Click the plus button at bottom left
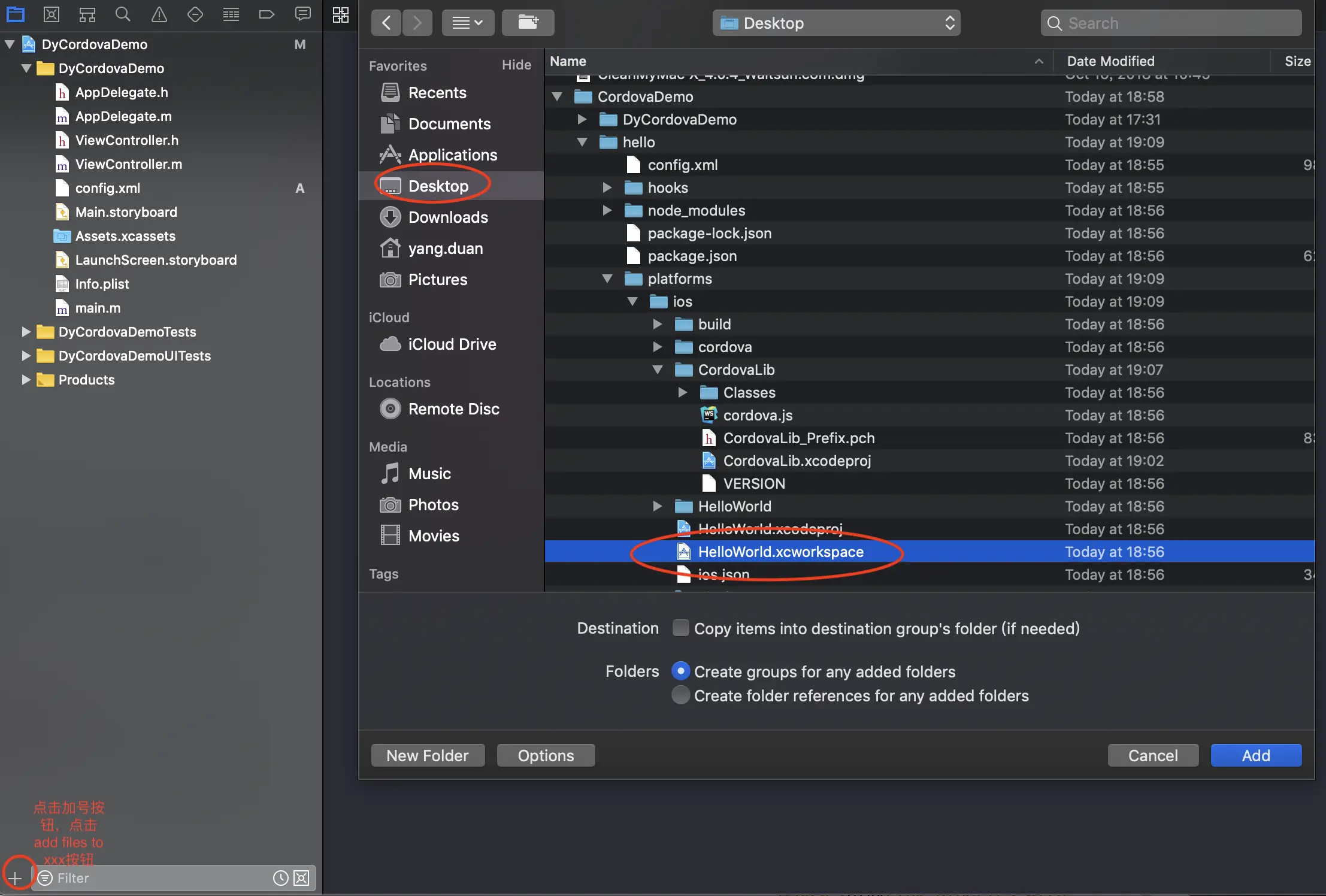The image size is (1326, 896). 15,878
